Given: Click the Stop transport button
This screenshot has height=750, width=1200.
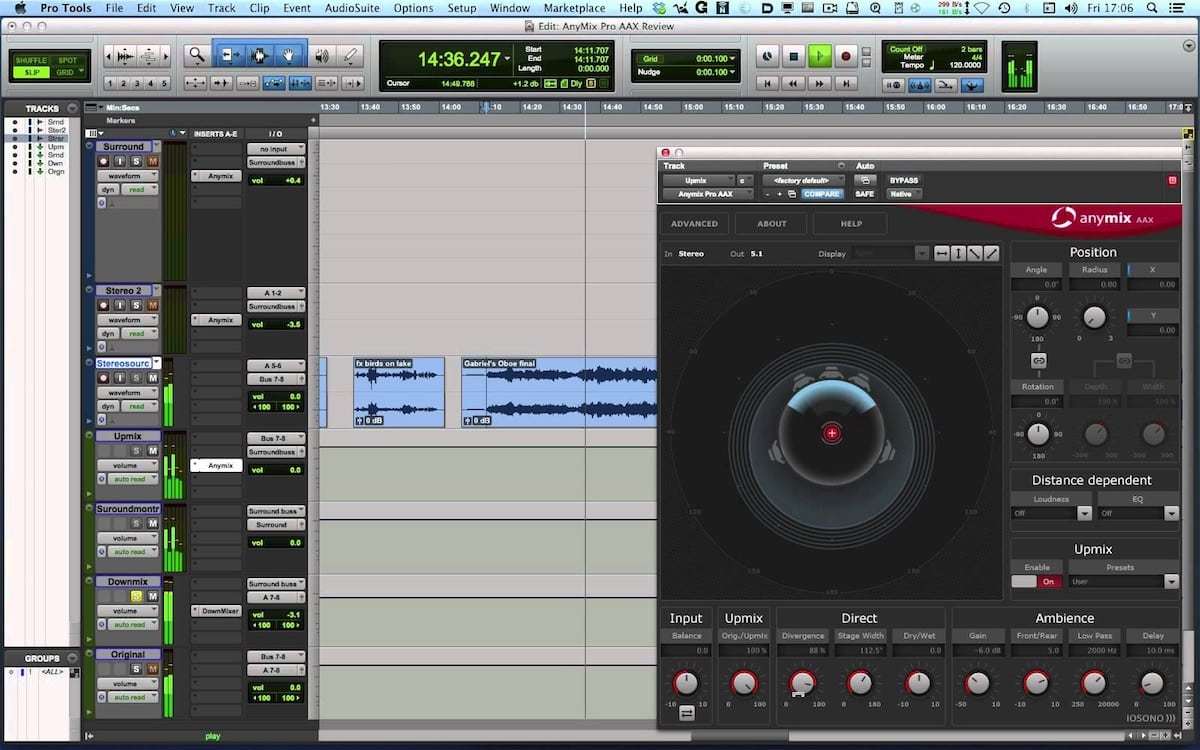Looking at the screenshot, I should pyautogui.click(x=794, y=57).
